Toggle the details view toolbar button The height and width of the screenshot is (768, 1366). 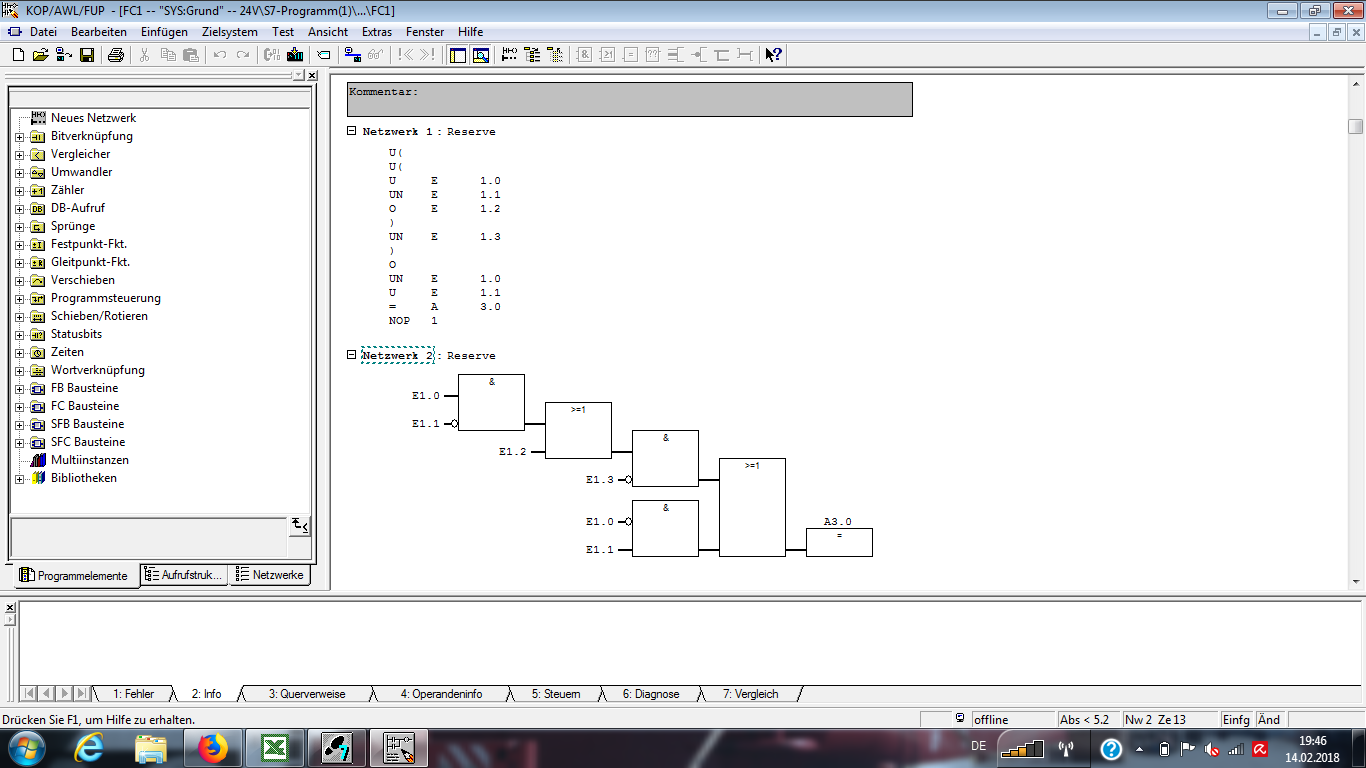point(481,55)
